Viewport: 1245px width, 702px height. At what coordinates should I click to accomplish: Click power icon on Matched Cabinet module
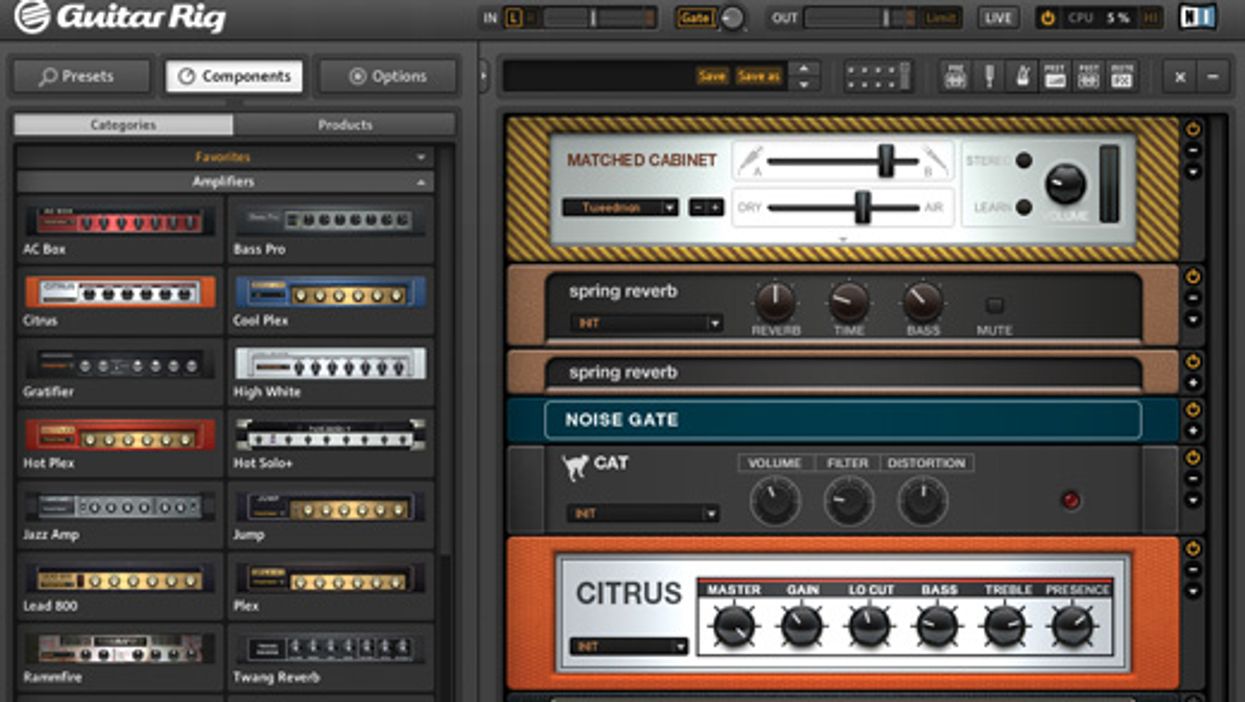1192,130
